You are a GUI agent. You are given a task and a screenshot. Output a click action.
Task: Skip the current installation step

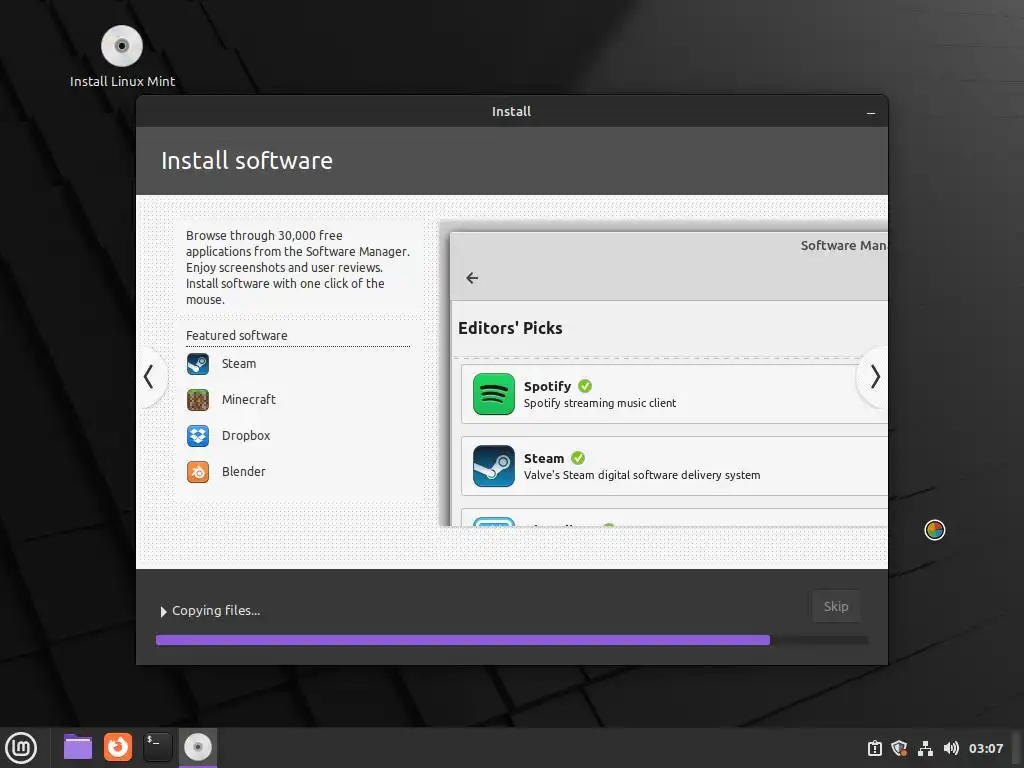coord(836,607)
